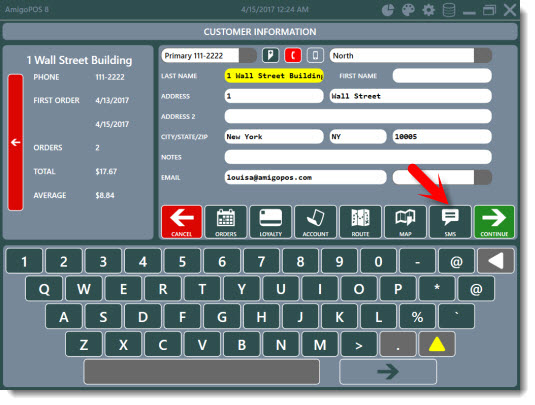
Task: Open the MAP button
Action: tap(405, 222)
